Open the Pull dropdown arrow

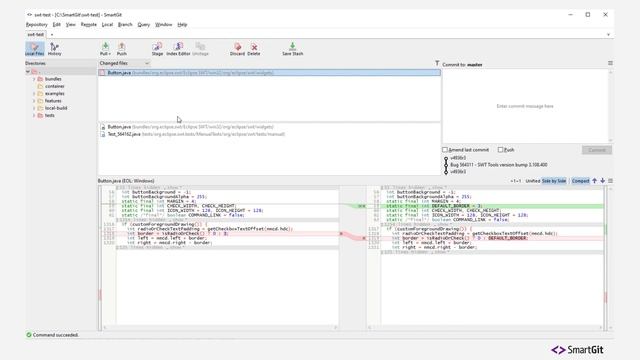click(x=110, y=54)
